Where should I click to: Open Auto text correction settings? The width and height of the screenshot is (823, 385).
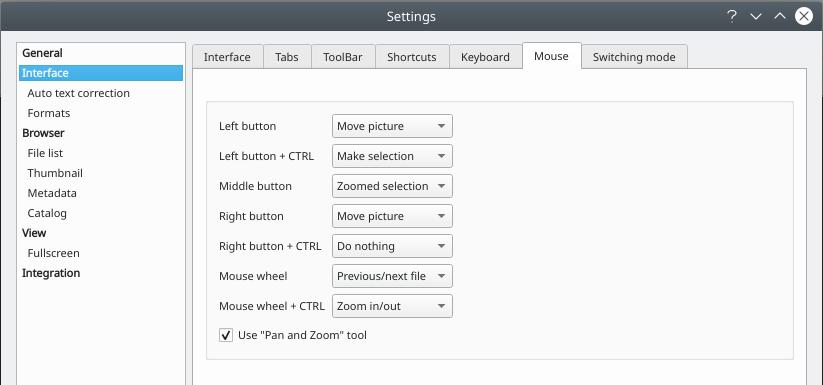(101, 93)
